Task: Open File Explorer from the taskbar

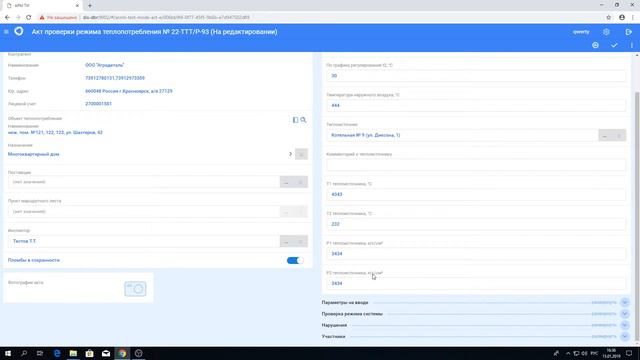Action: 73,353
